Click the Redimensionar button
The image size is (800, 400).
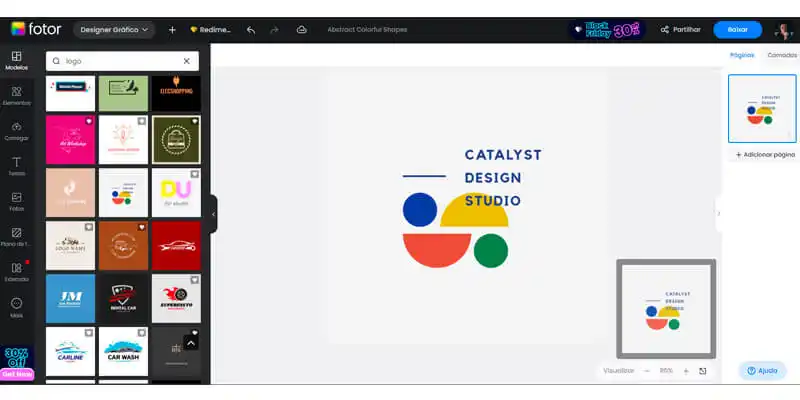point(210,30)
